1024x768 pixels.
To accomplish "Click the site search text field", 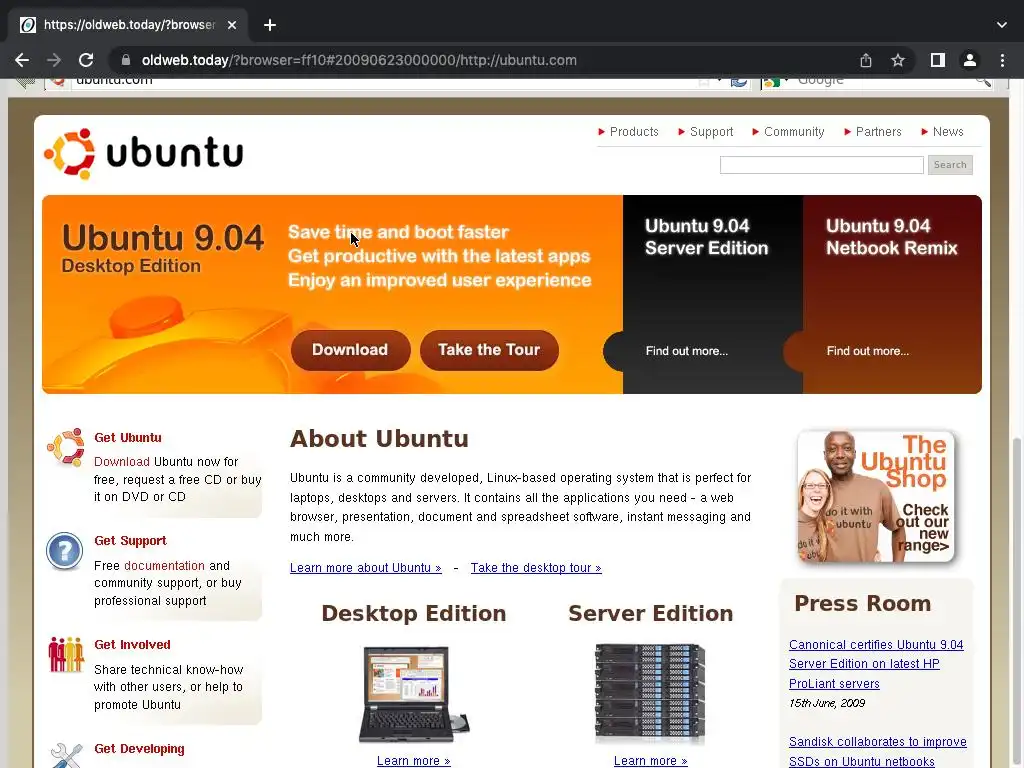I will (822, 165).
